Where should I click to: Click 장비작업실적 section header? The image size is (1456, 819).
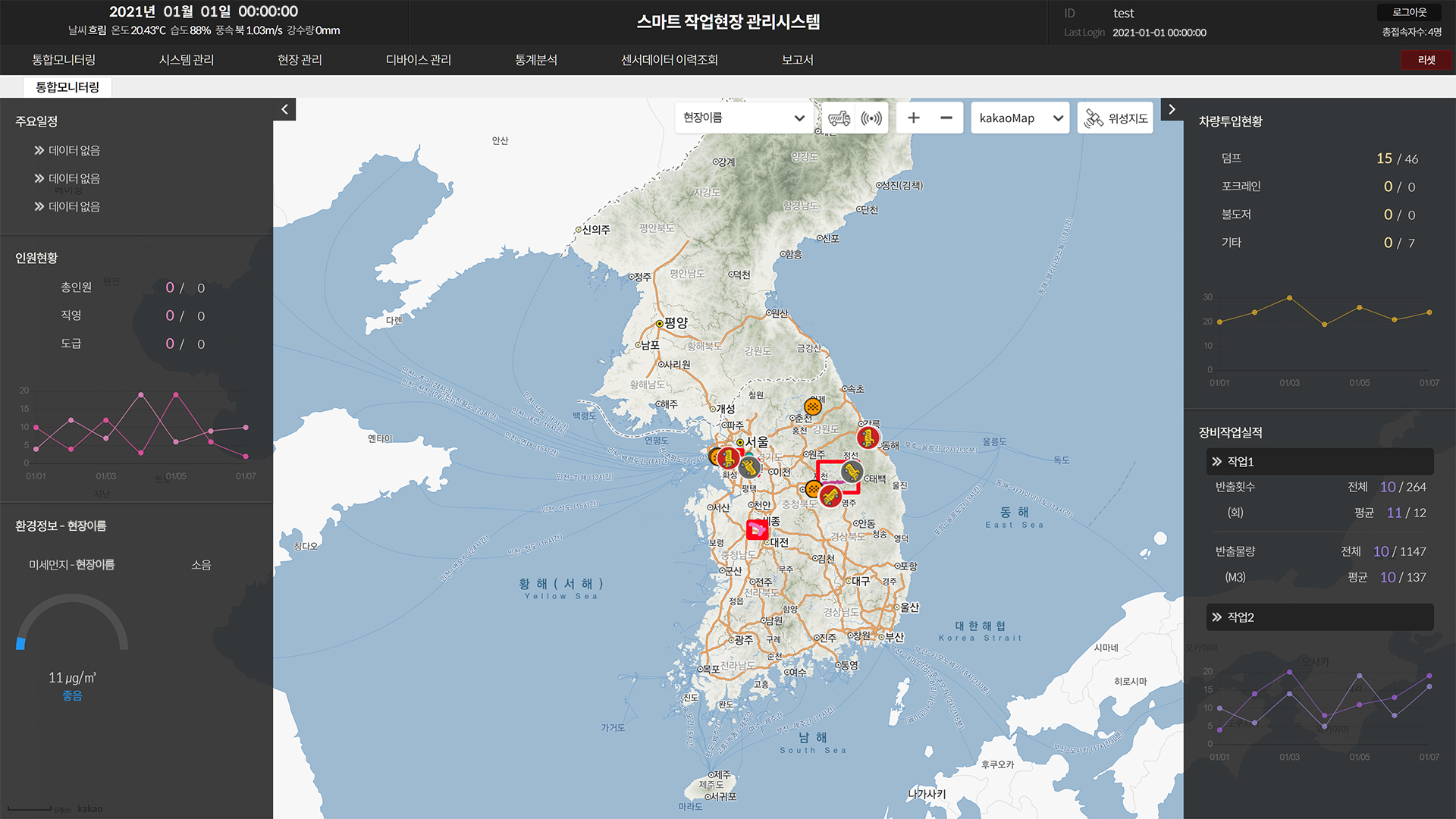[1230, 432]
